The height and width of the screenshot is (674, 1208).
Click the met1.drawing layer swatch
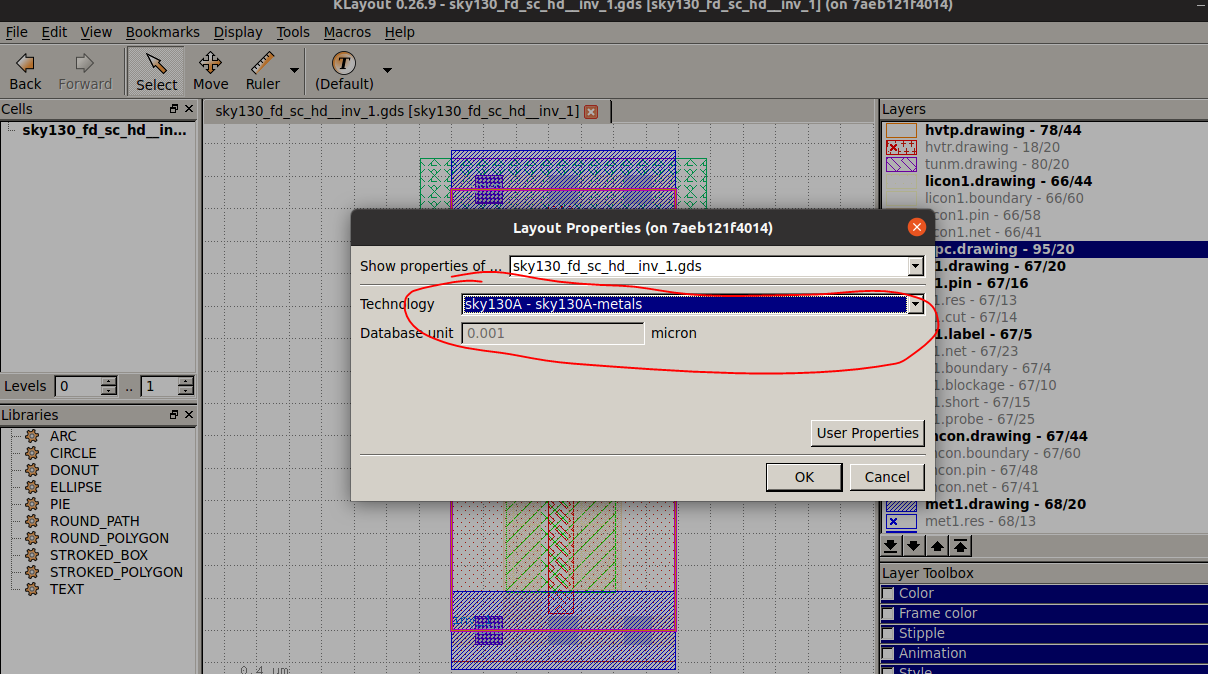pyautogui.click(x=901, y=504)
